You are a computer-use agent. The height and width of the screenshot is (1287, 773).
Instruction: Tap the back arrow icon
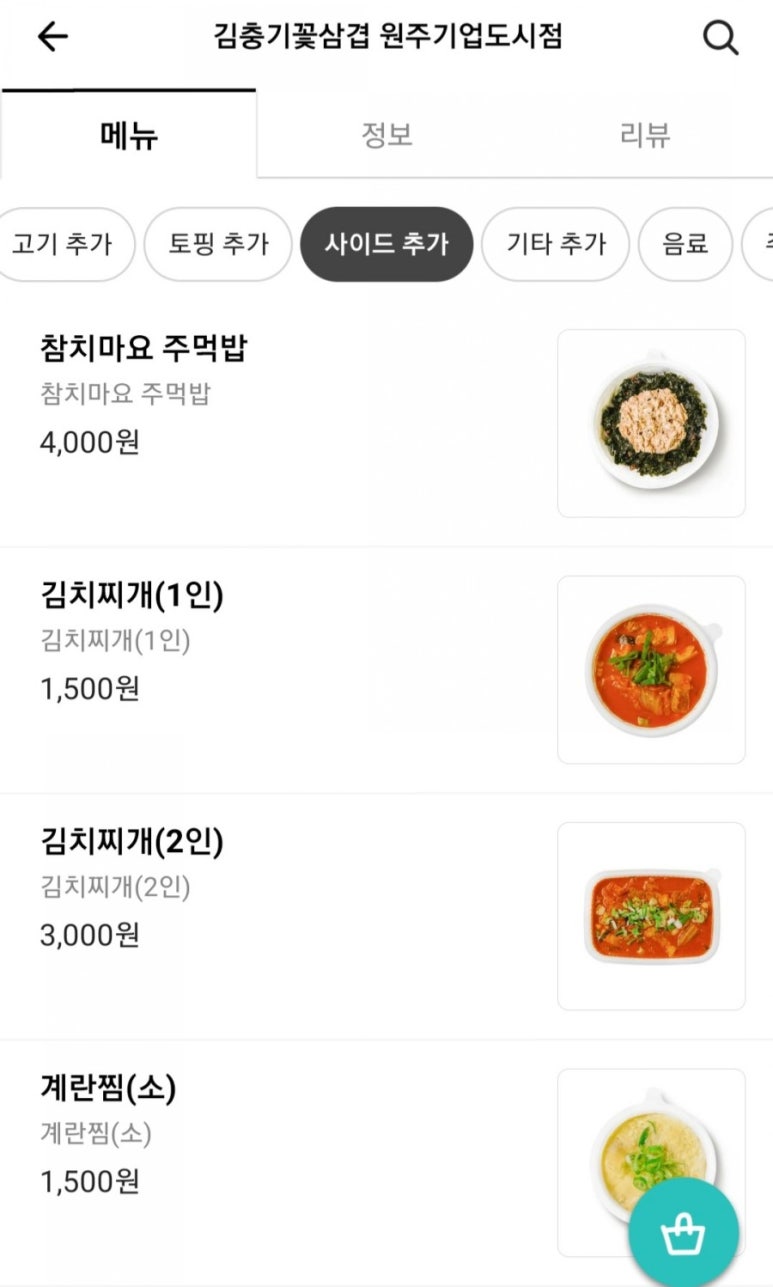[x=53, y=37]
